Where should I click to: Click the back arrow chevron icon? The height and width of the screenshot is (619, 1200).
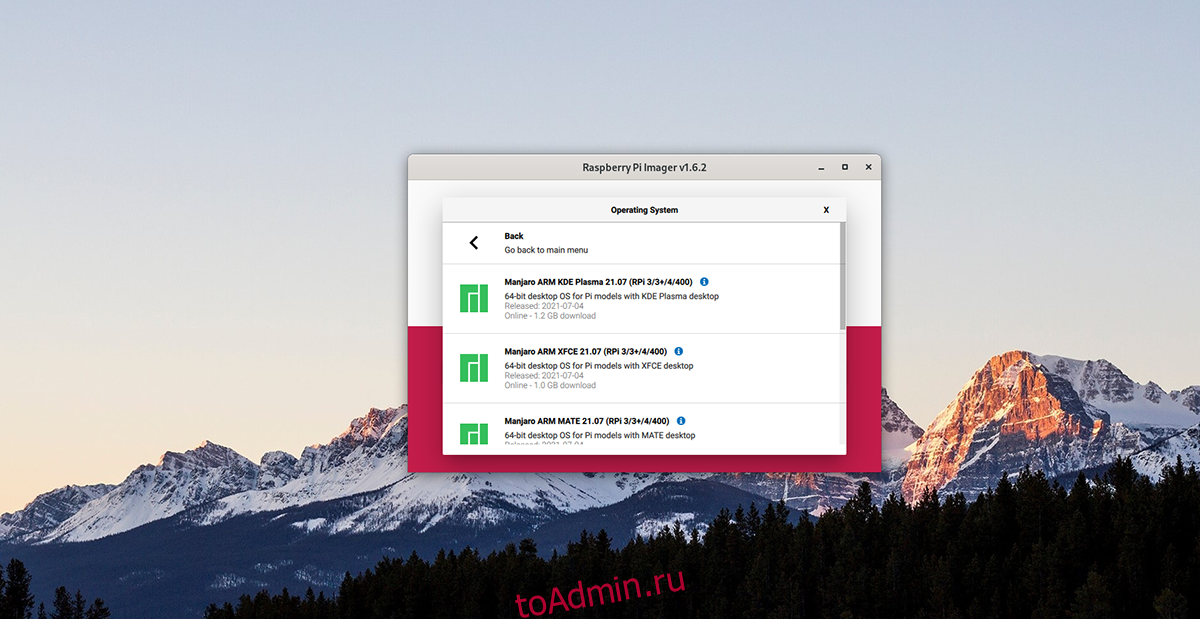474,243
